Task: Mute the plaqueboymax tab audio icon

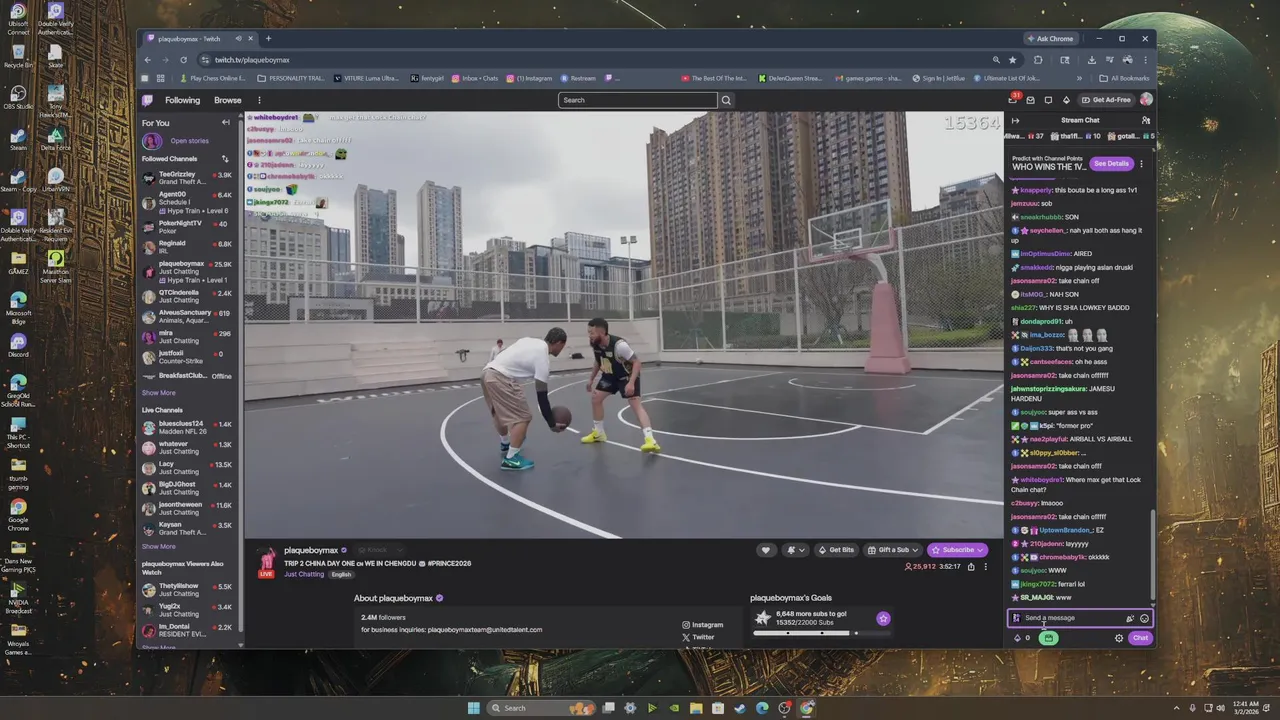Action: coord(238,39)
